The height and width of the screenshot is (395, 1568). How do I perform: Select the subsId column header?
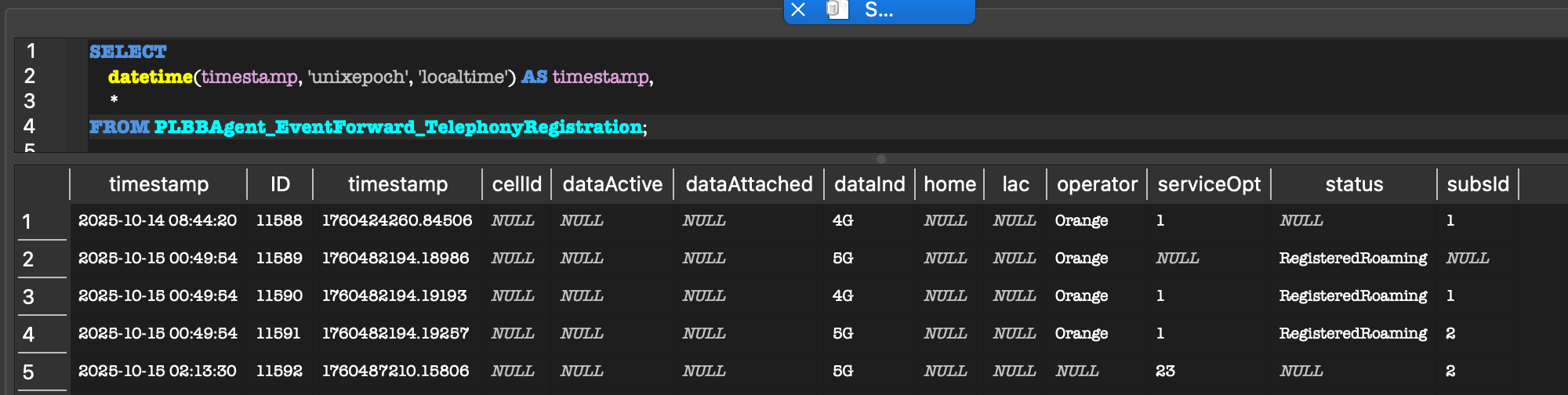point(1477,184)
